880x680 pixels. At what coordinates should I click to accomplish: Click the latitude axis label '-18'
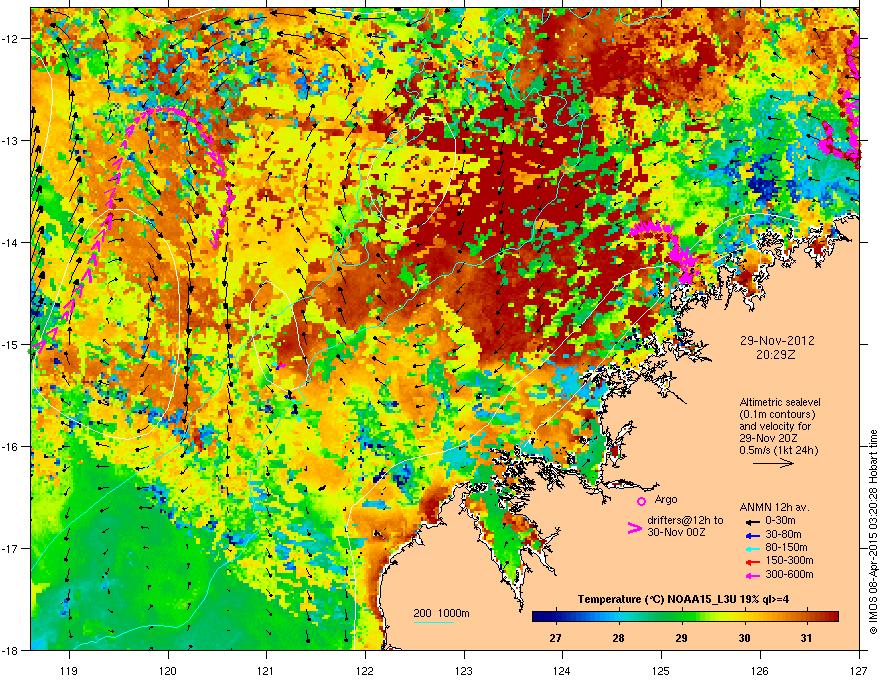click(x=10, y=651)
